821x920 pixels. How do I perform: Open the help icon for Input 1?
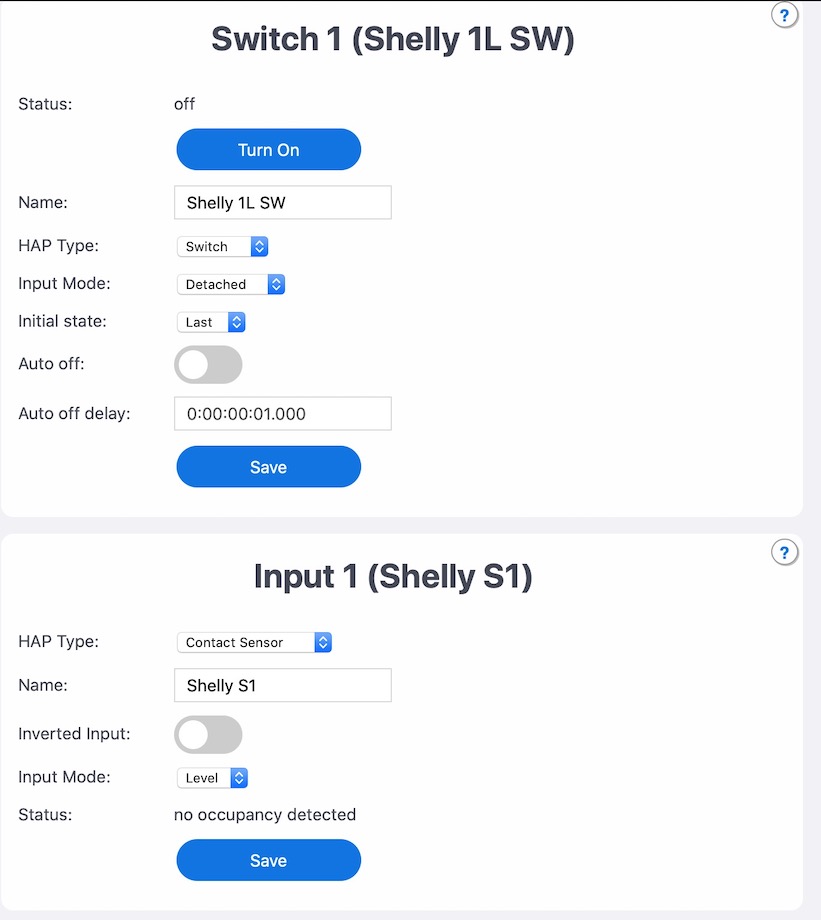(784, 552)
